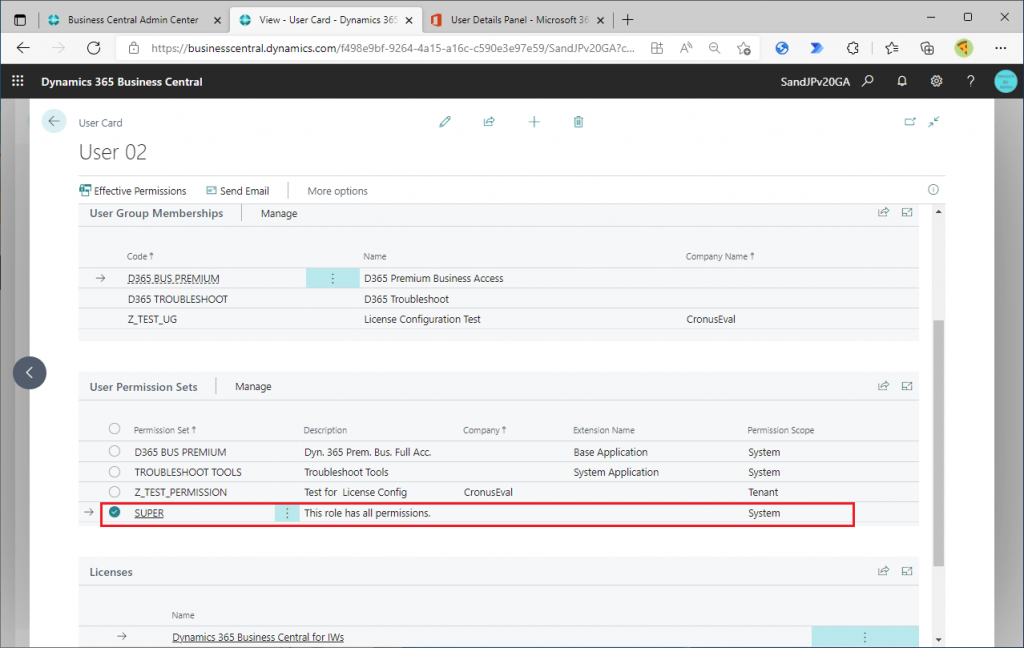Open the SUPER permission set link
Viewport: 1024px width, 648px height.
(149, 513)
